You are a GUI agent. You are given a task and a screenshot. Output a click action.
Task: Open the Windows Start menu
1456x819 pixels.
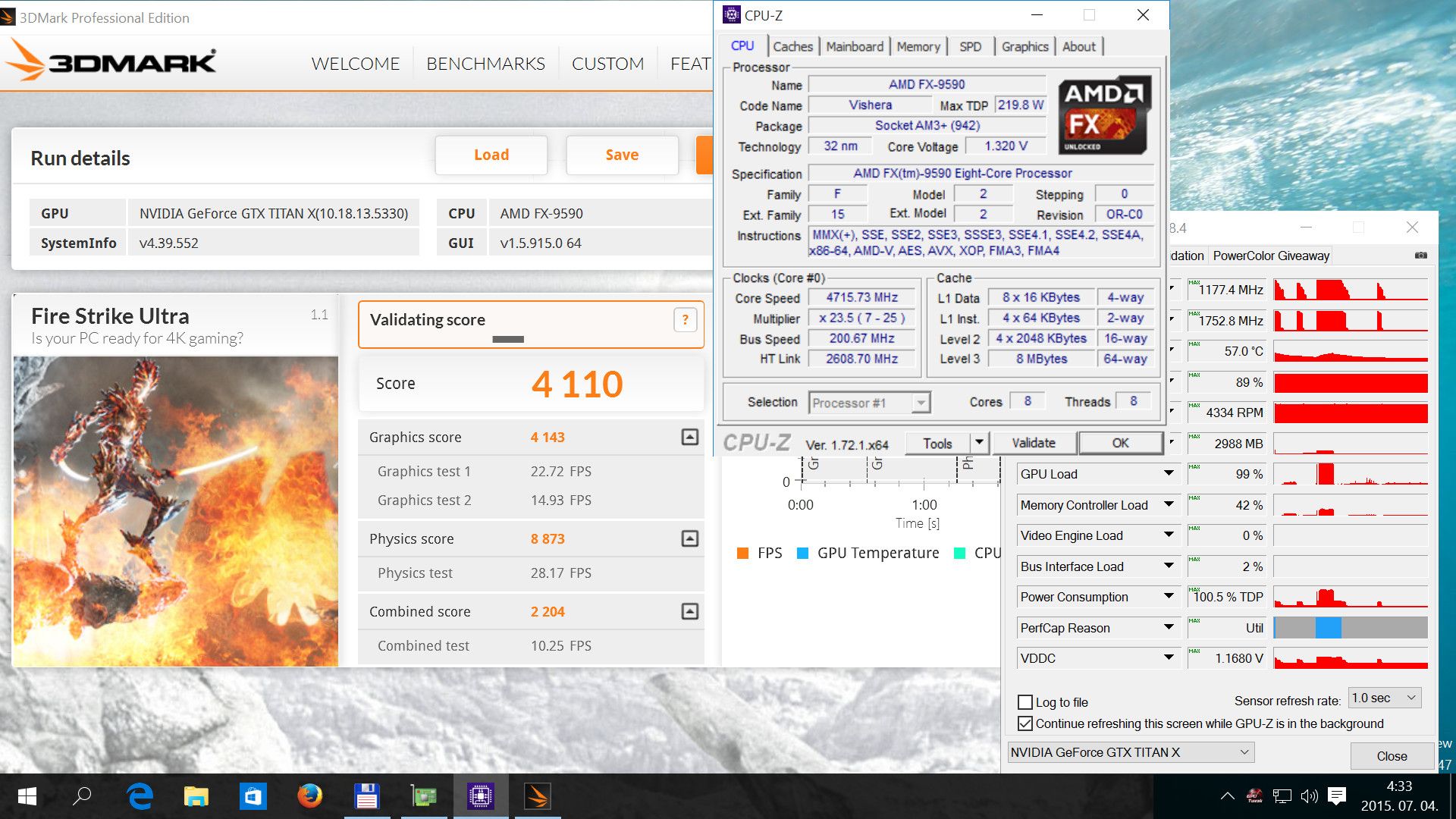tap(27, 796)
